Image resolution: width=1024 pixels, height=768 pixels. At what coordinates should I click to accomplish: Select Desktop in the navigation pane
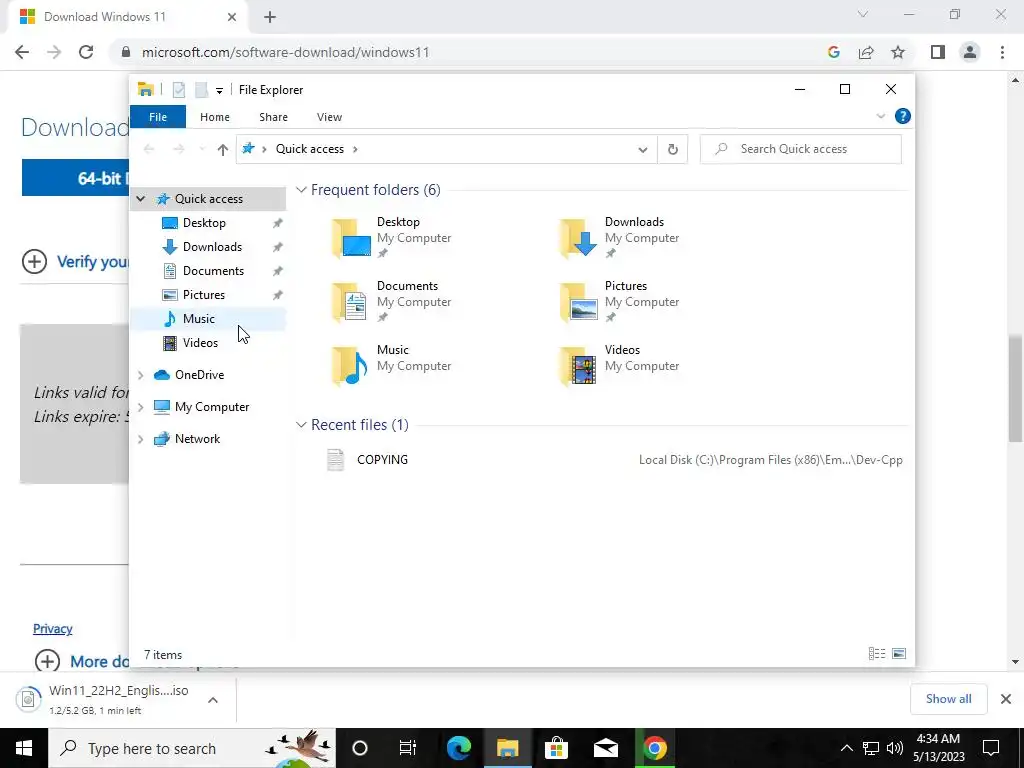204,223
